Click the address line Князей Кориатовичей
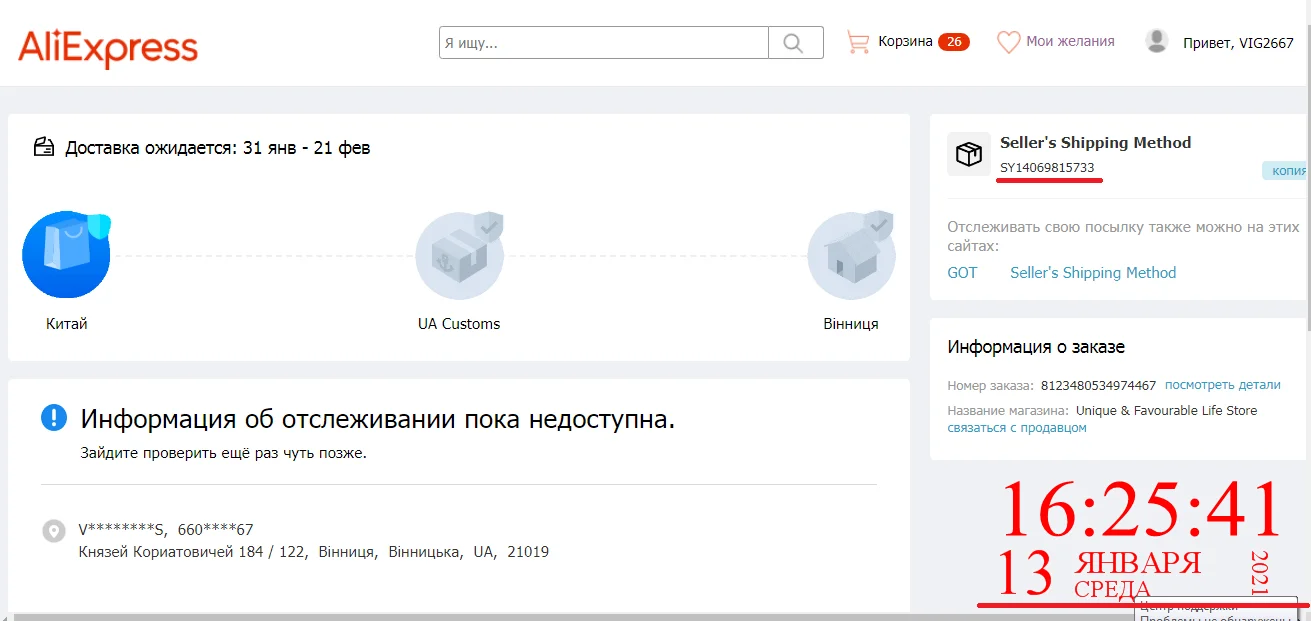Image resolution: width=1311 pixels, height=621 pixels. (314, 552)
